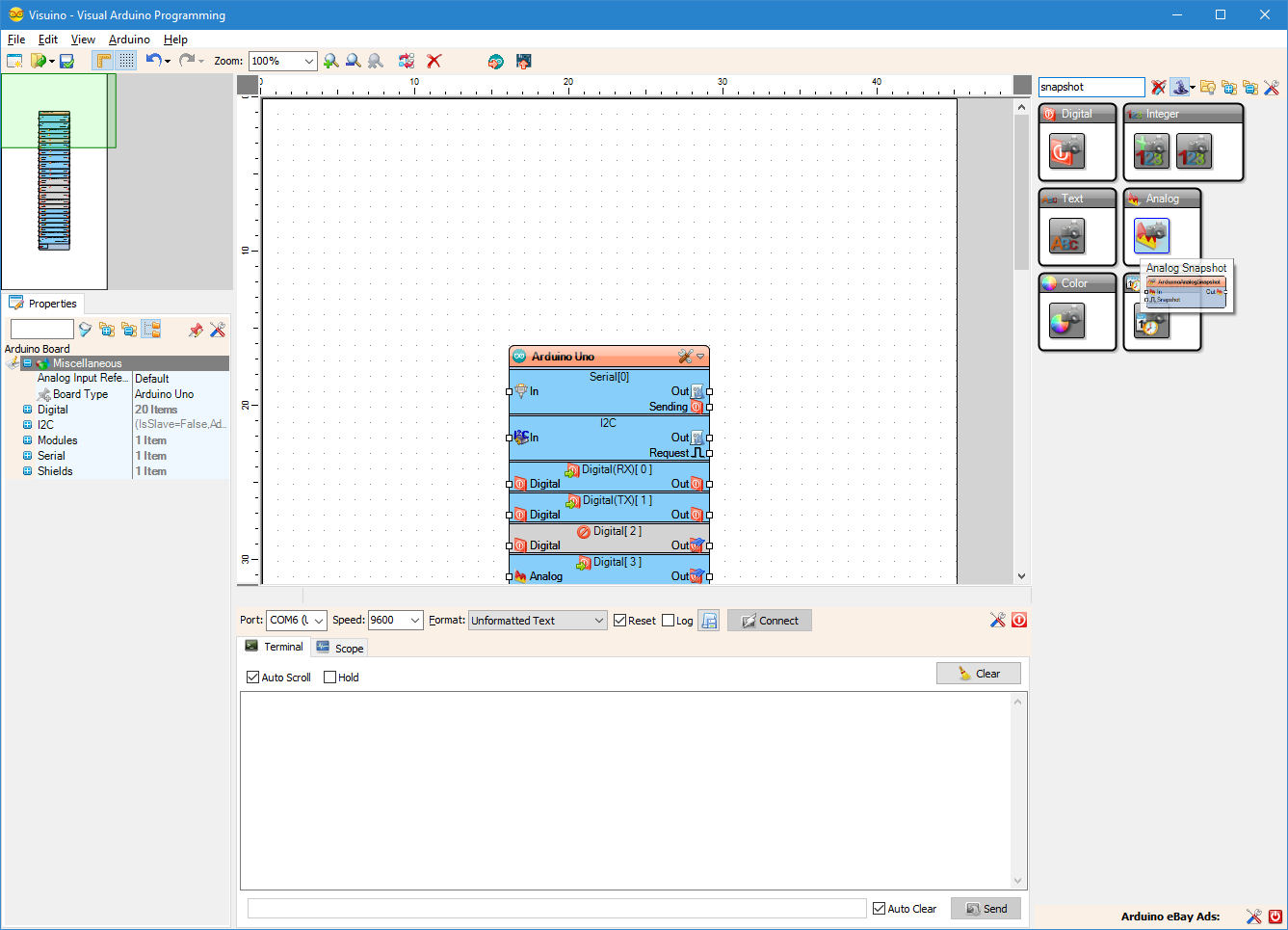Click the Clear terminal button
Viewport: 1288px width, 930px height.
tap(979, 674)
